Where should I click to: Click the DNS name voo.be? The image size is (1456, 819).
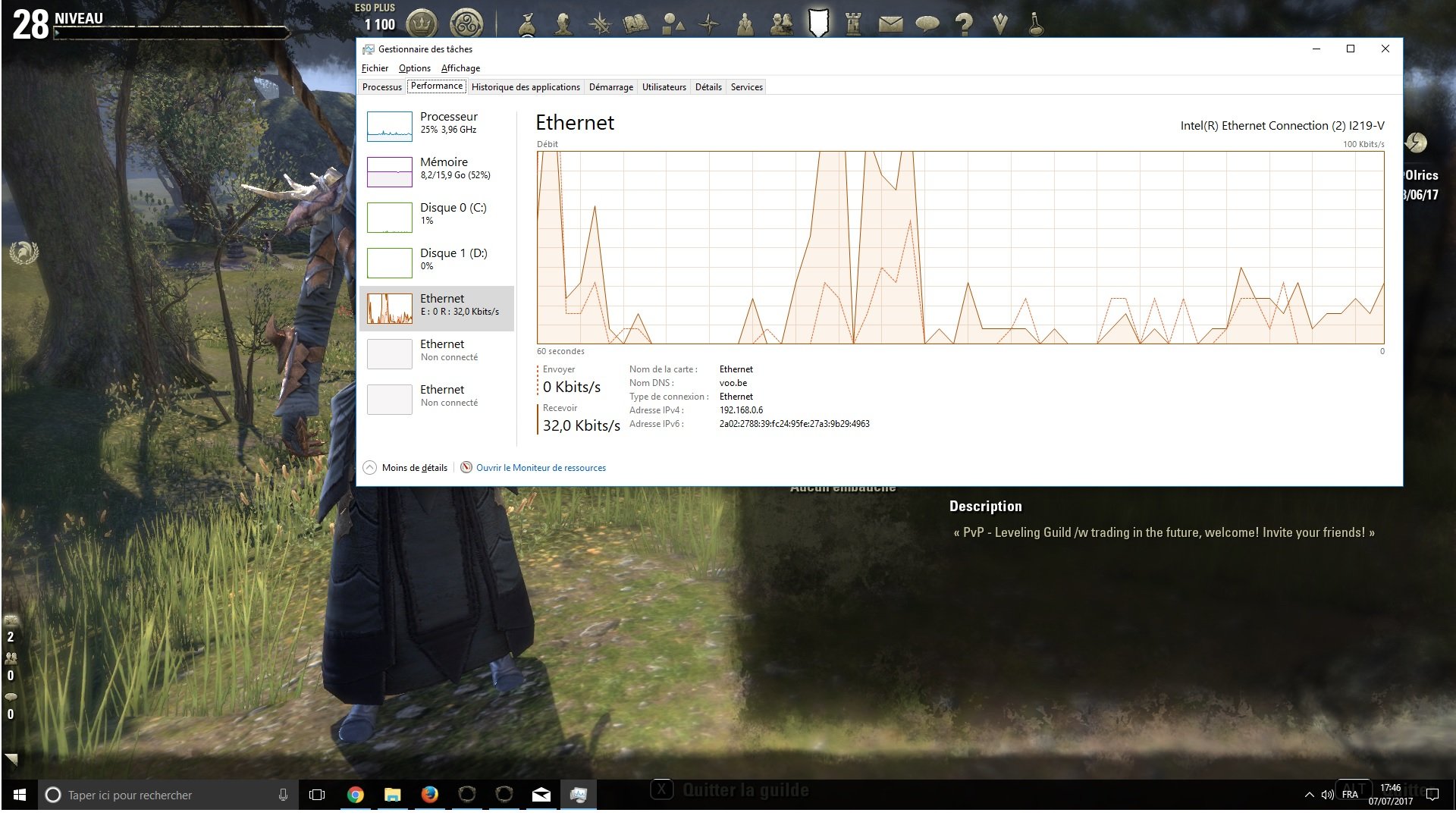pyautogui.click(x=733, y=383)
